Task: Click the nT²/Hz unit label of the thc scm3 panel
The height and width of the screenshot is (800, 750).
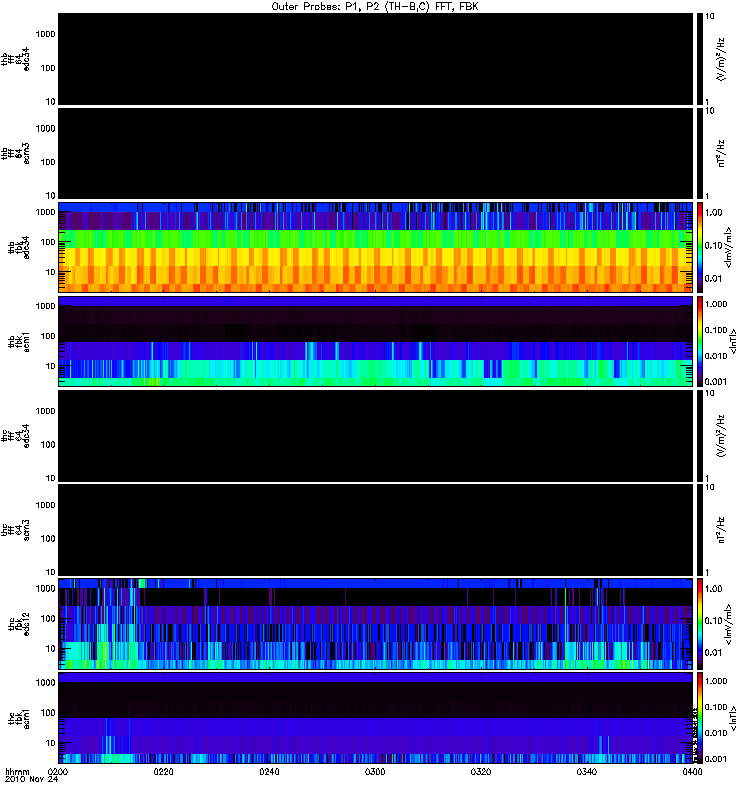Action: pos(721,530)
